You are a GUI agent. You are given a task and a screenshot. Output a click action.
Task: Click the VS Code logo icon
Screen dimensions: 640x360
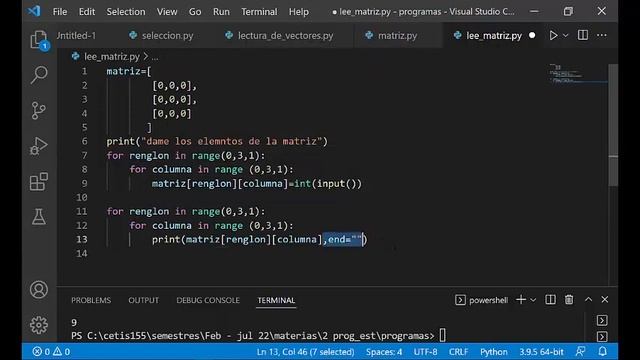34,11
